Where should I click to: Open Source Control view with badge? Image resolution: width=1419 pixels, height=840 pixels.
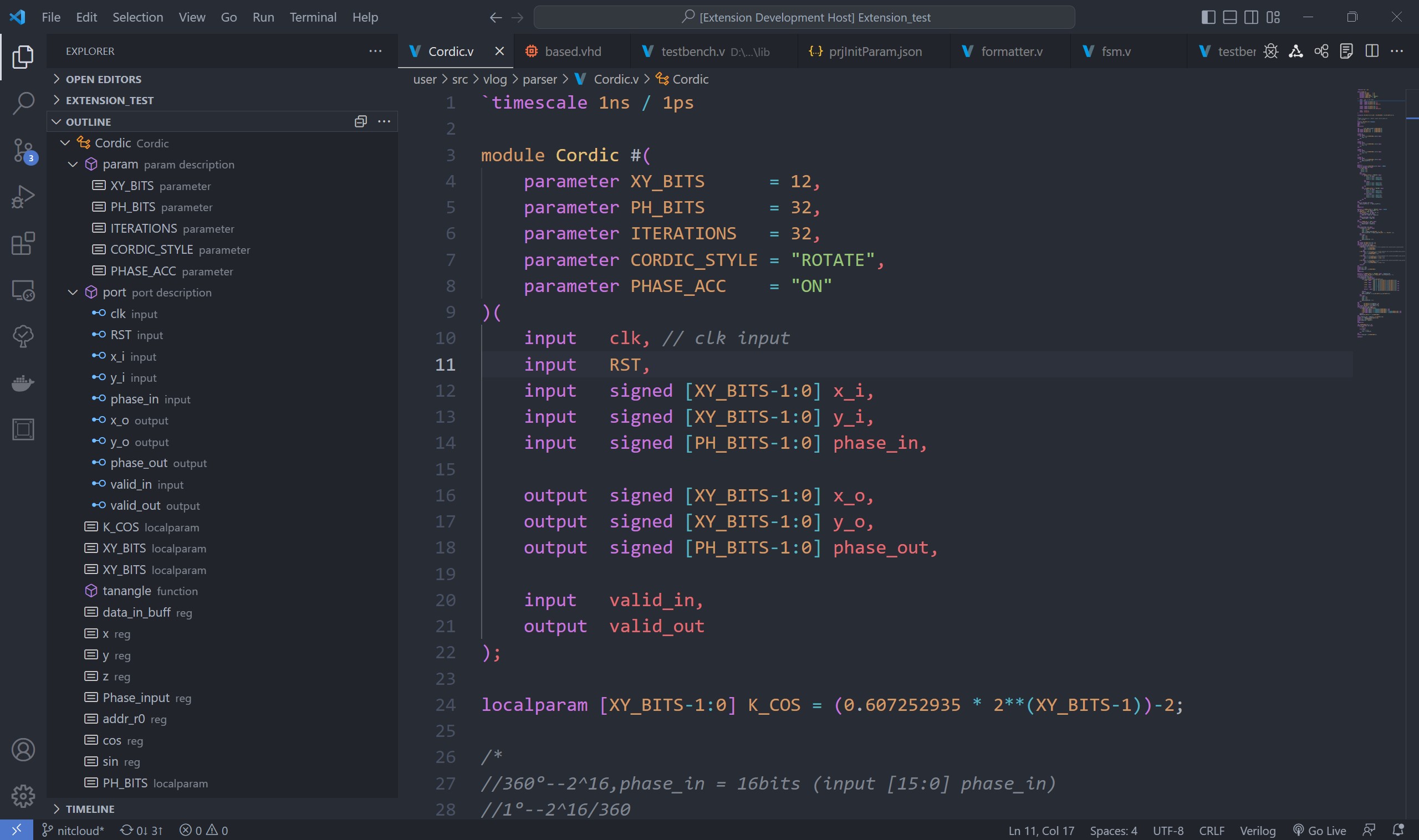[x=23, y=151]
